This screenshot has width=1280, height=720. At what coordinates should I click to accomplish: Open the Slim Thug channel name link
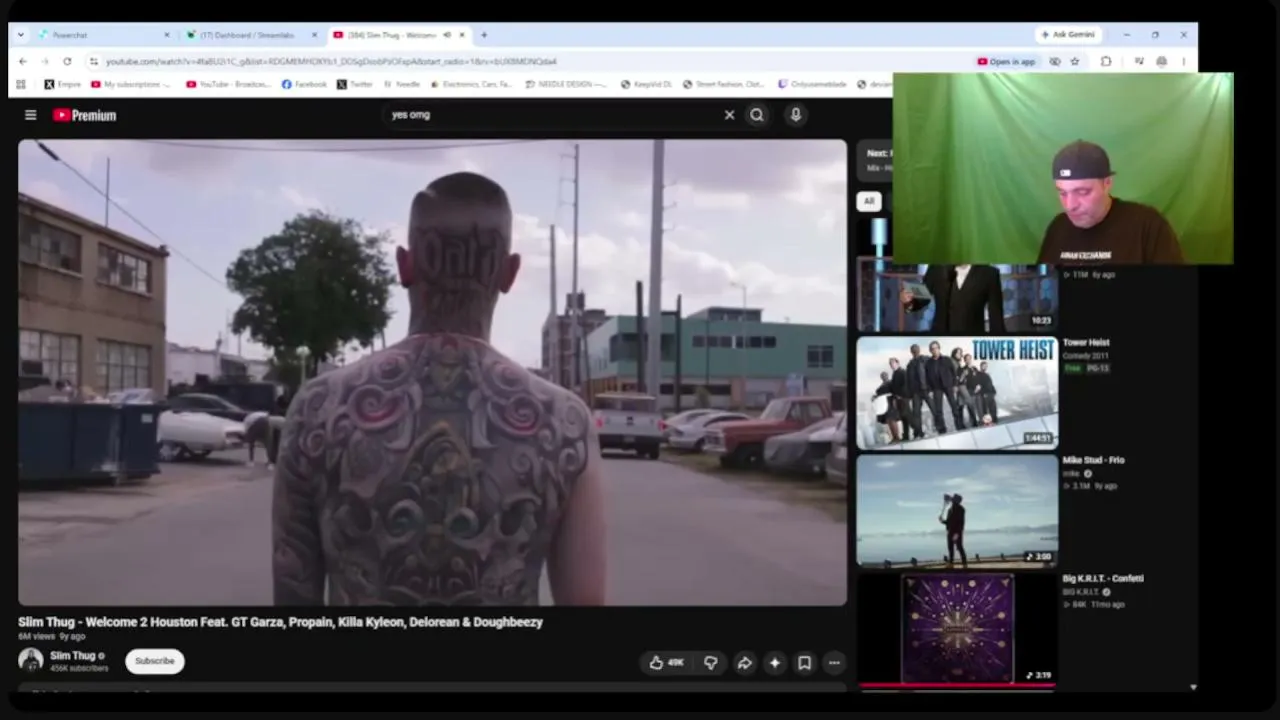[x=73, y=656]
